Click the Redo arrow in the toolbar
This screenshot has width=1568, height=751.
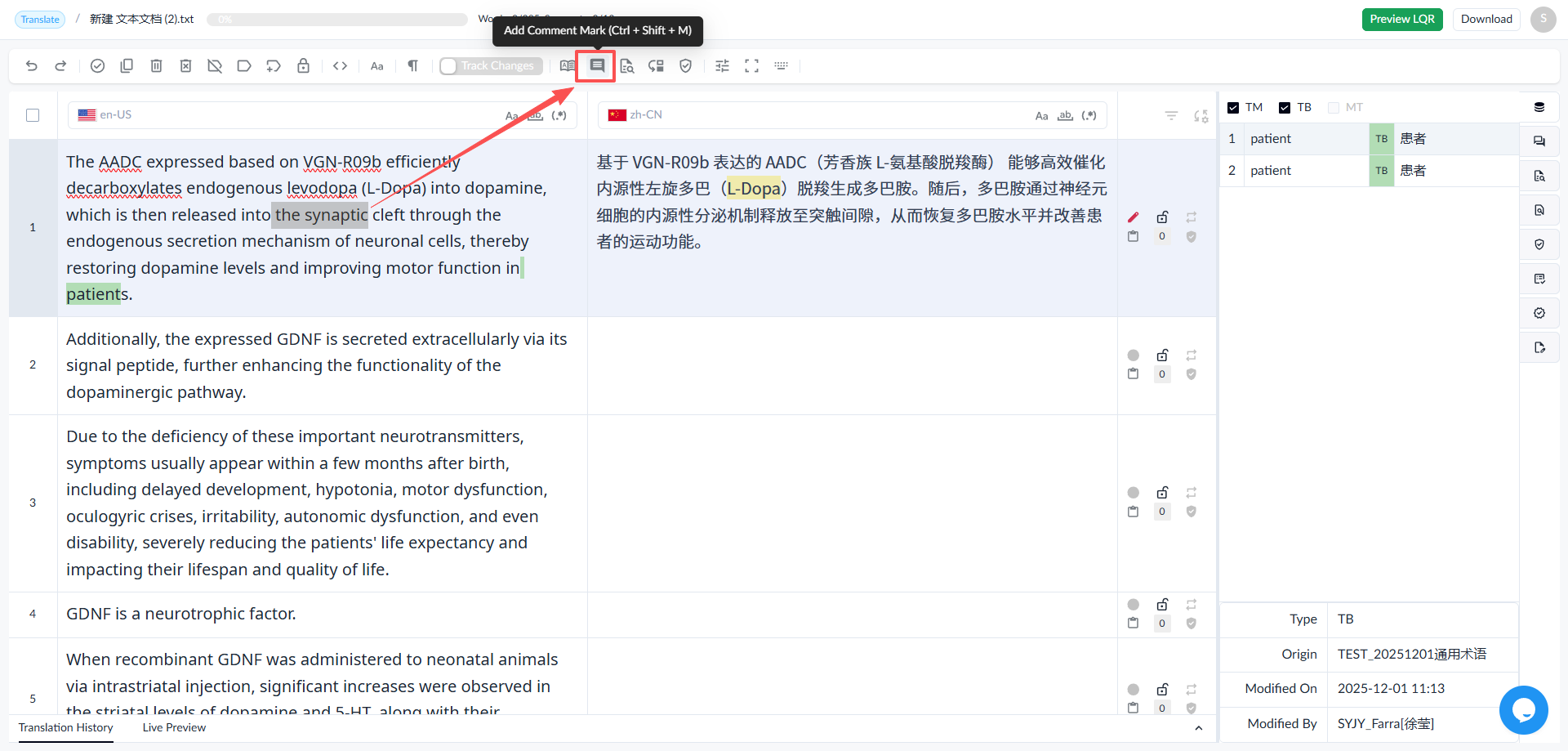pos(60,66)
